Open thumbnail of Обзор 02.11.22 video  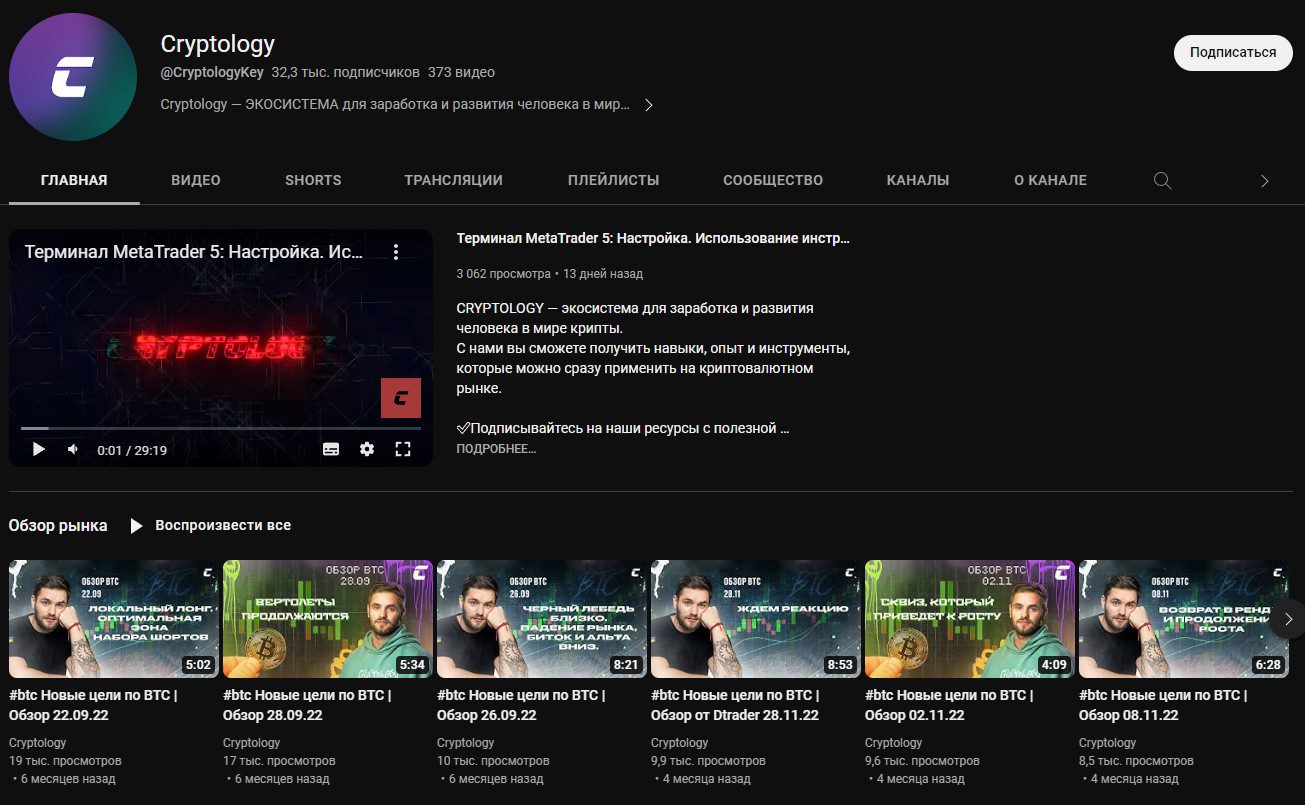point(970,619)
